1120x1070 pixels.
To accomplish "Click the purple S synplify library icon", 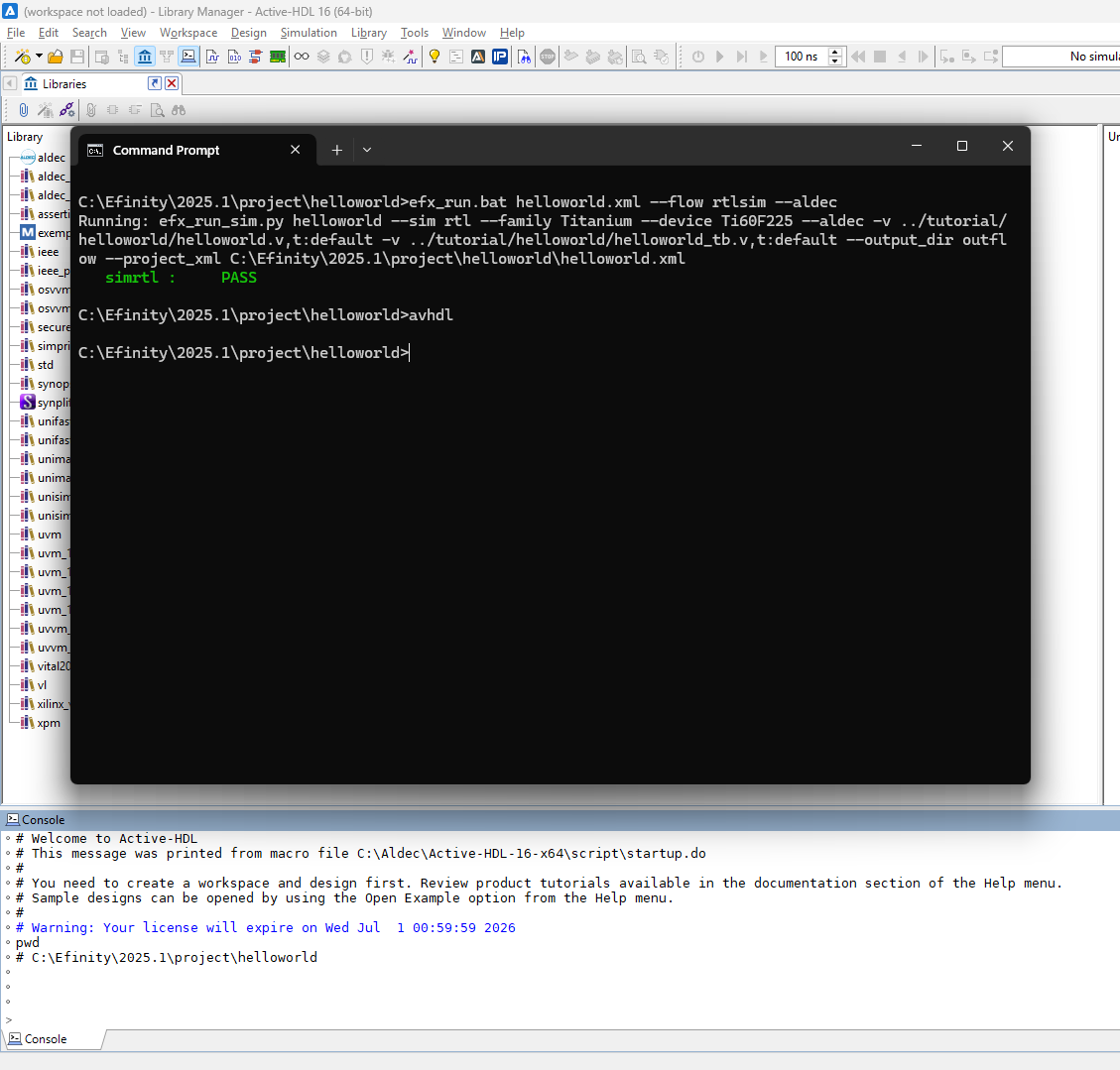I will coord(27,403).
